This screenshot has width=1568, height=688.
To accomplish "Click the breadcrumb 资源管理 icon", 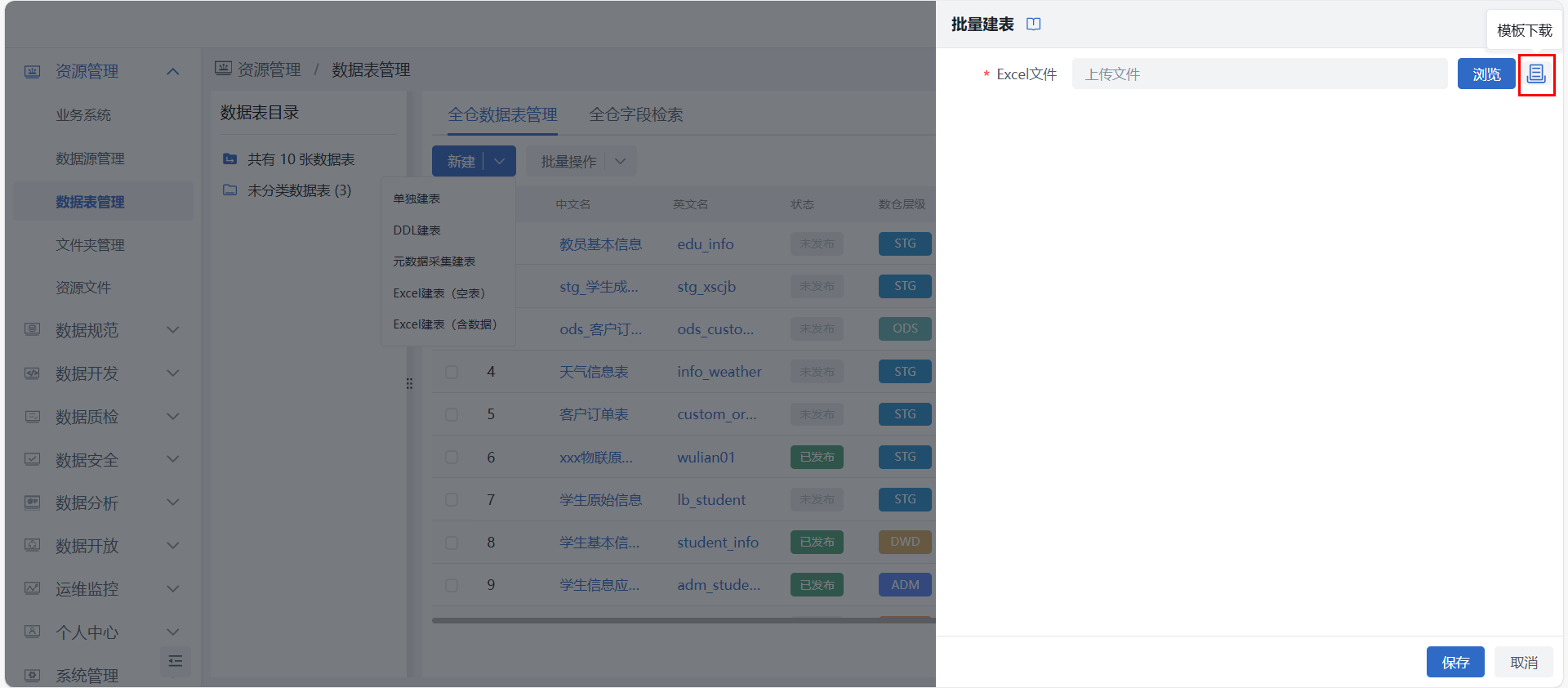I will [x=223, y=69].
